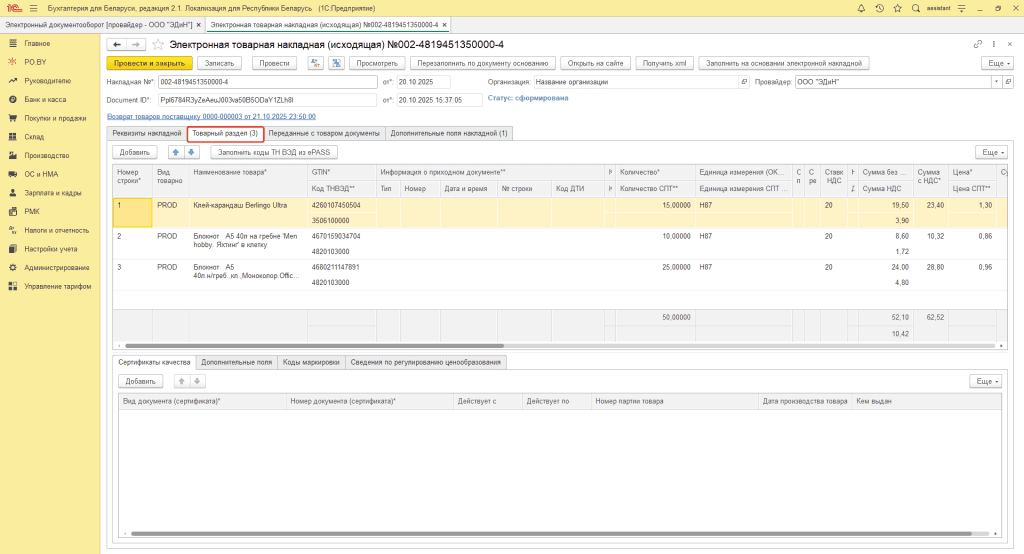This screenshot has height=554, width=1024.
Task: Click the Document ID input field
Action: [x=267, y=100]
